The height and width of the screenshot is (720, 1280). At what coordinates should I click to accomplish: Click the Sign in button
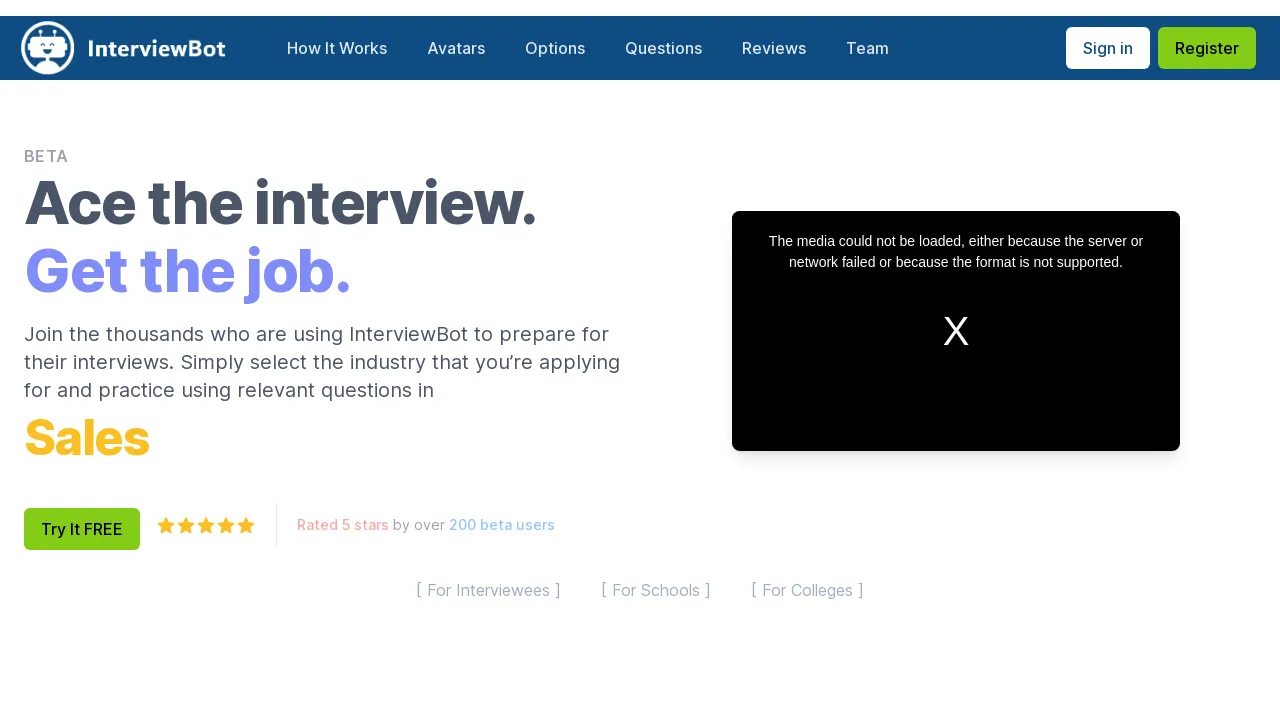coord(1107,48)
